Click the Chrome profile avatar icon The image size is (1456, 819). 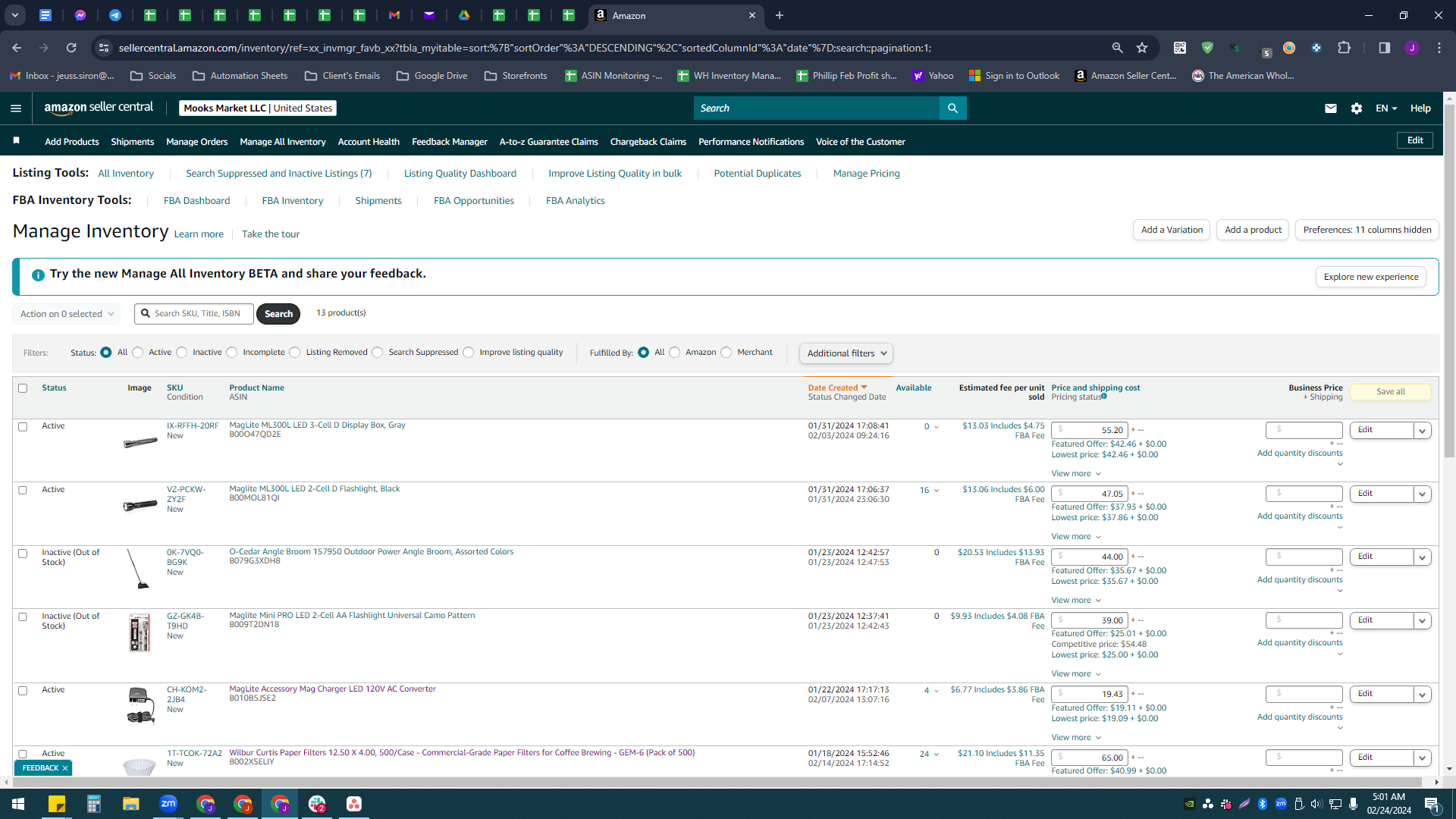1412,48
